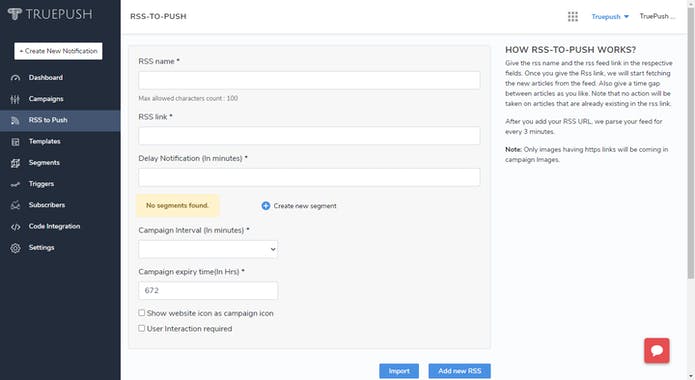This screenshot has height=380, width=695.
Task: Click Max allowed characters count text
Action: (x=188, y=98)
